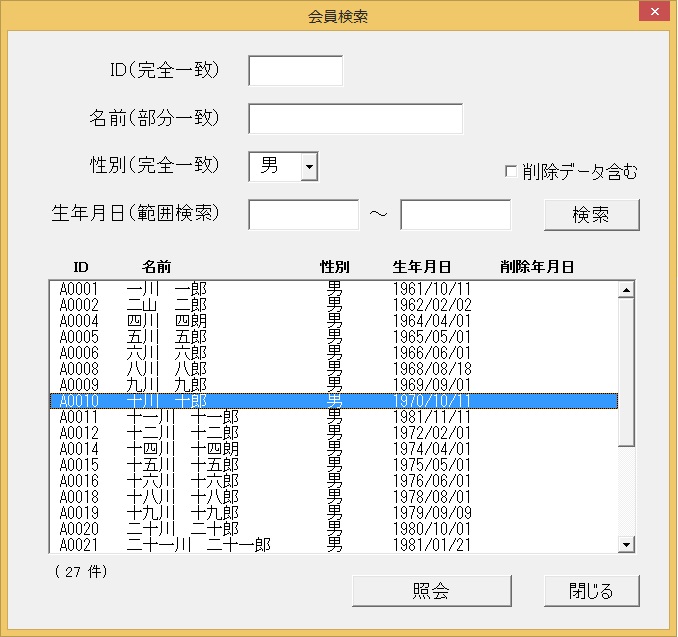This screenshot has height=637, width=678.
Task: Click the 名前 column header
Action: coord(157,267)
